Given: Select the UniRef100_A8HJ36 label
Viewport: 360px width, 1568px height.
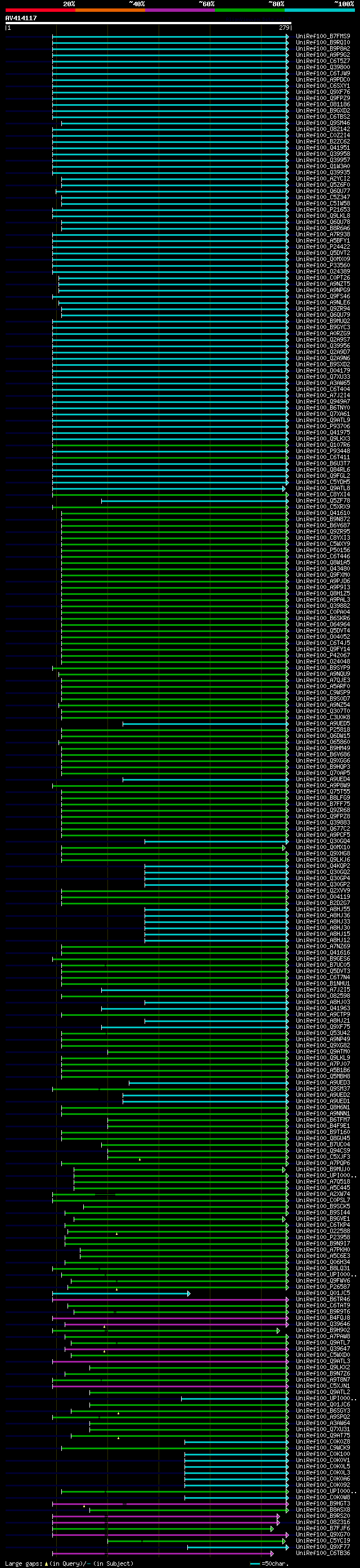Looking at the screenshot, I should pyautogui.click(x=323, y=916).
